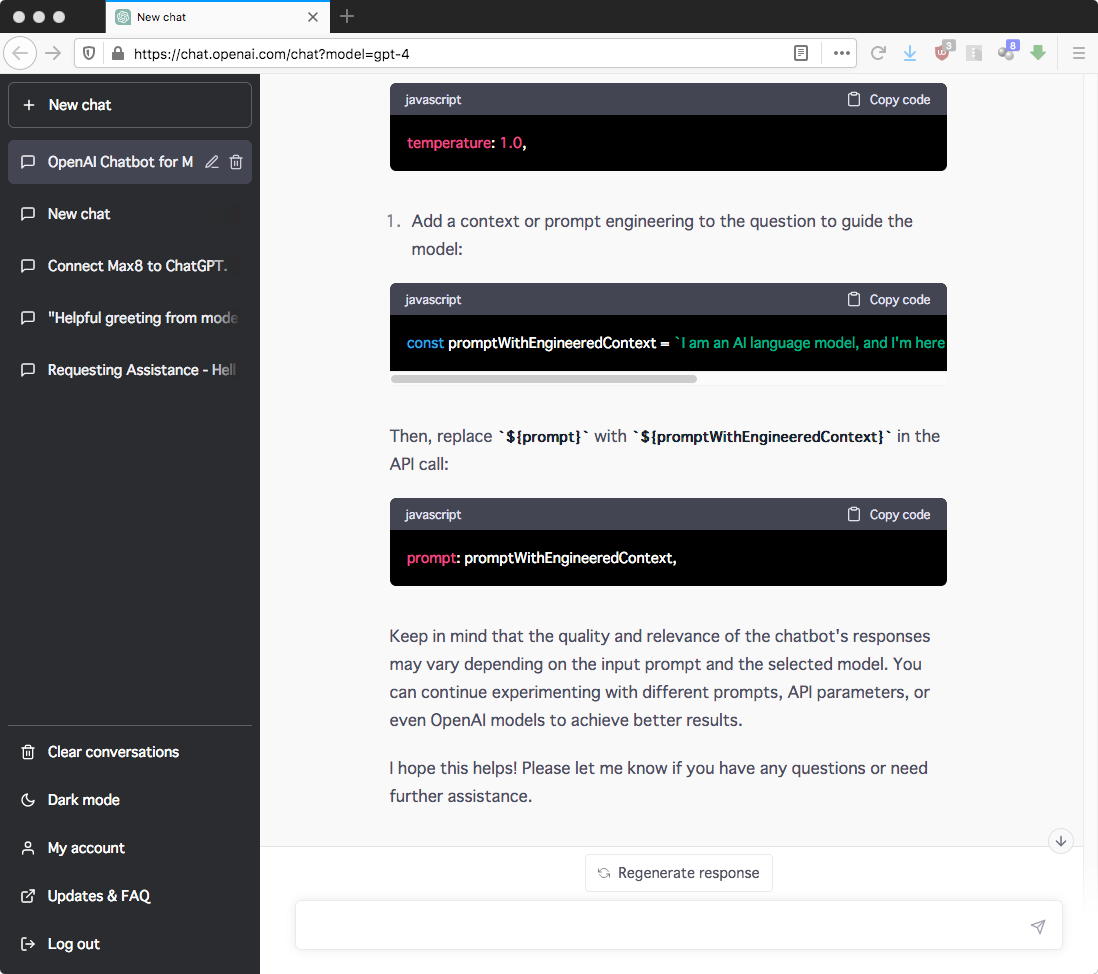
Task: Click inline code ${promptWithEngineeredContext} in paragraph
Action: [762, 437]
